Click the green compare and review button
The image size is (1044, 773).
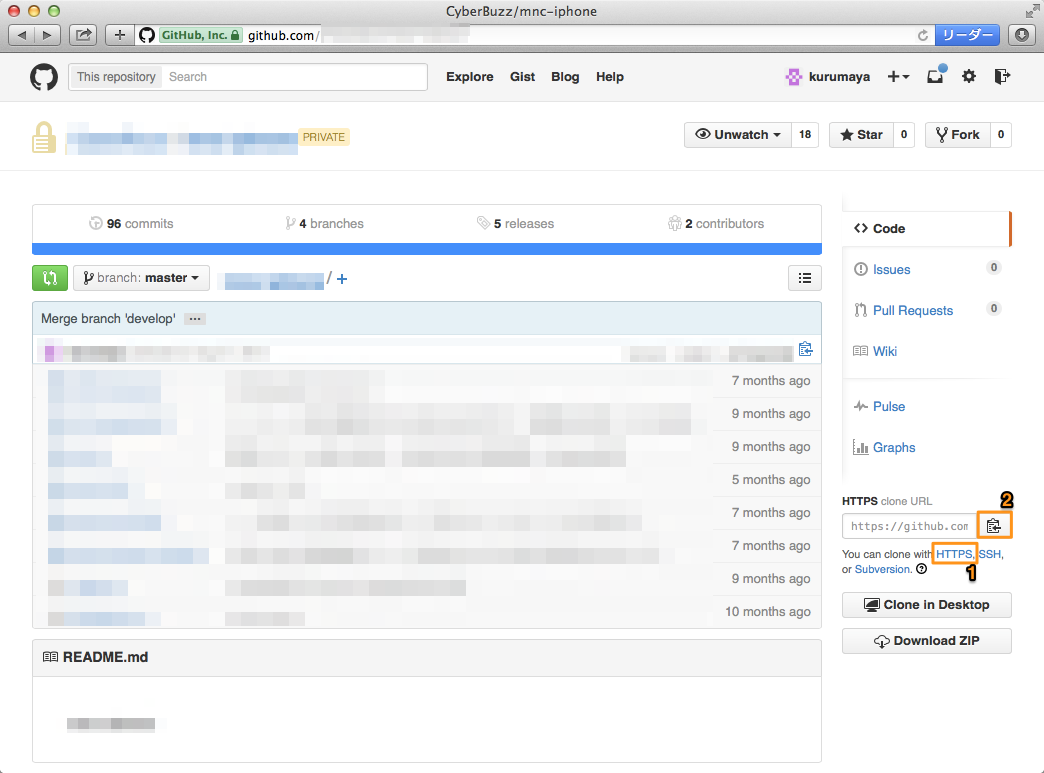(x=50, y=278)
